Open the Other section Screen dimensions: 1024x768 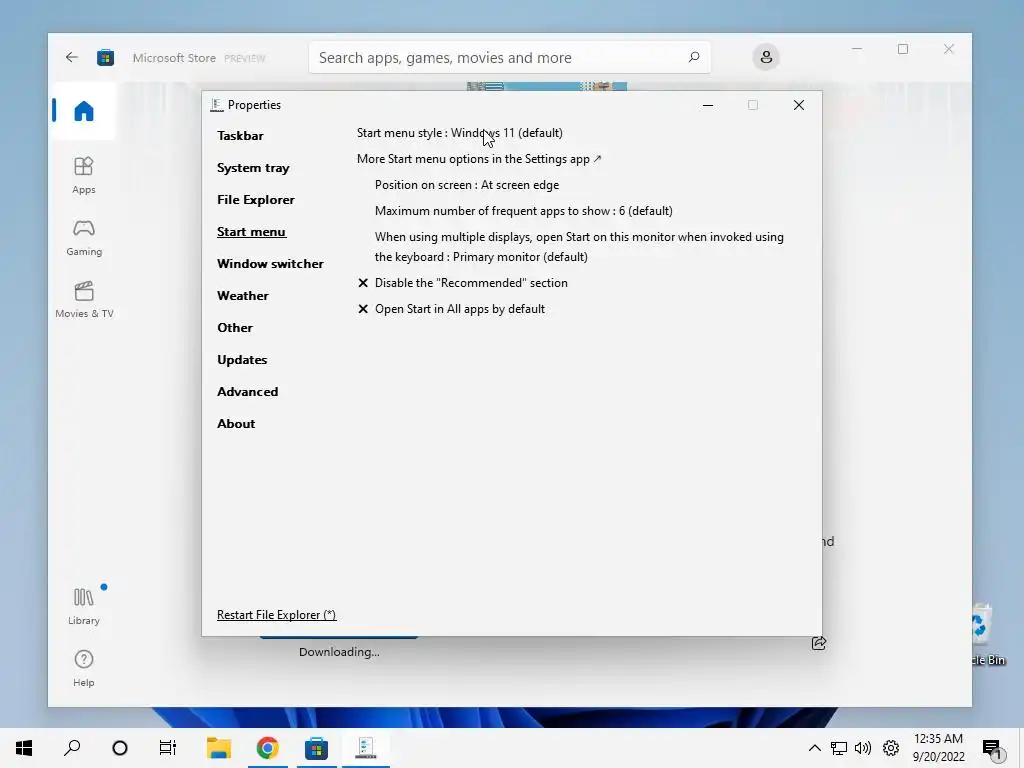click(x=234, y=328)
